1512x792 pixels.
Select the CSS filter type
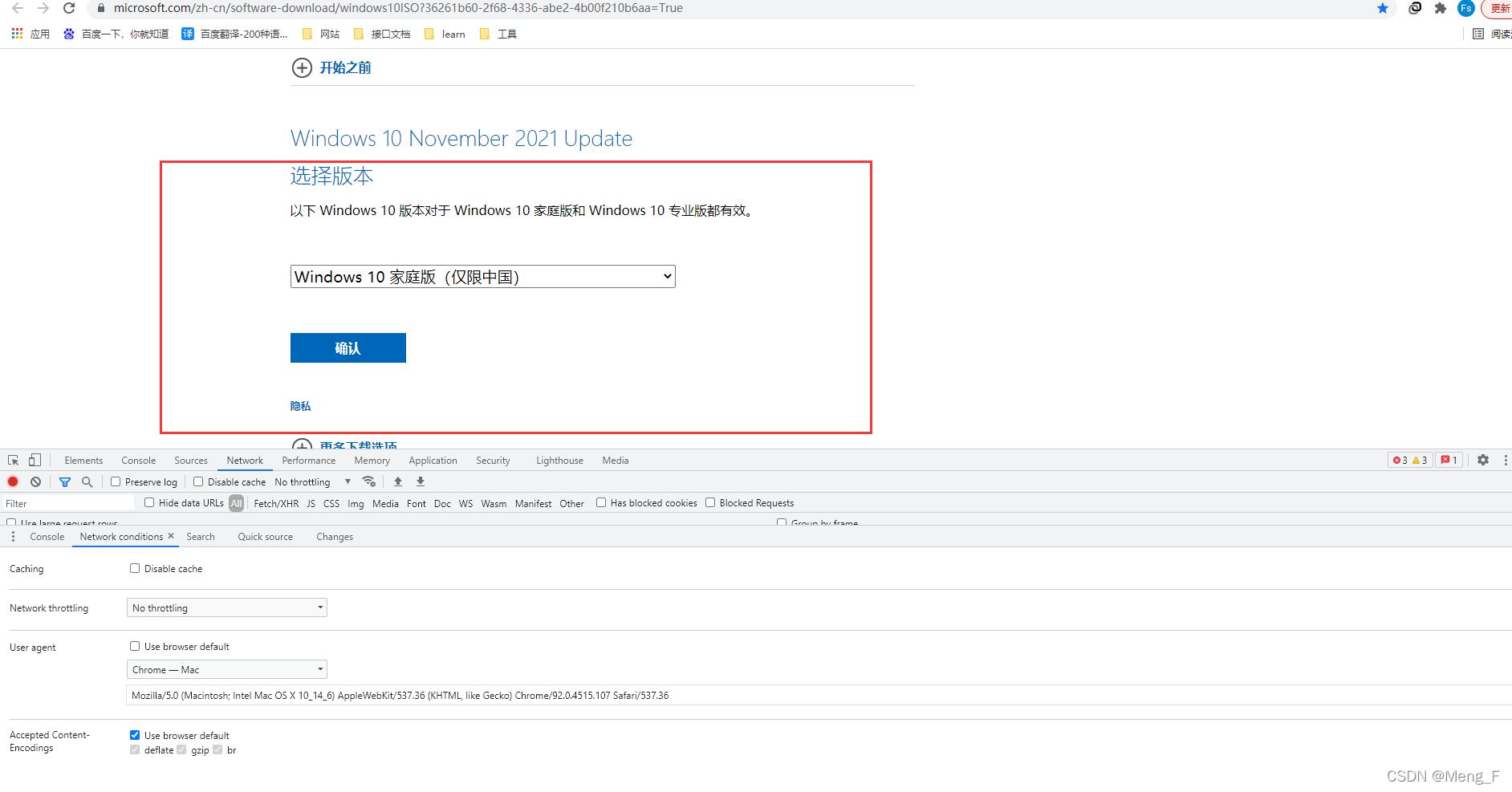(331, 504)
